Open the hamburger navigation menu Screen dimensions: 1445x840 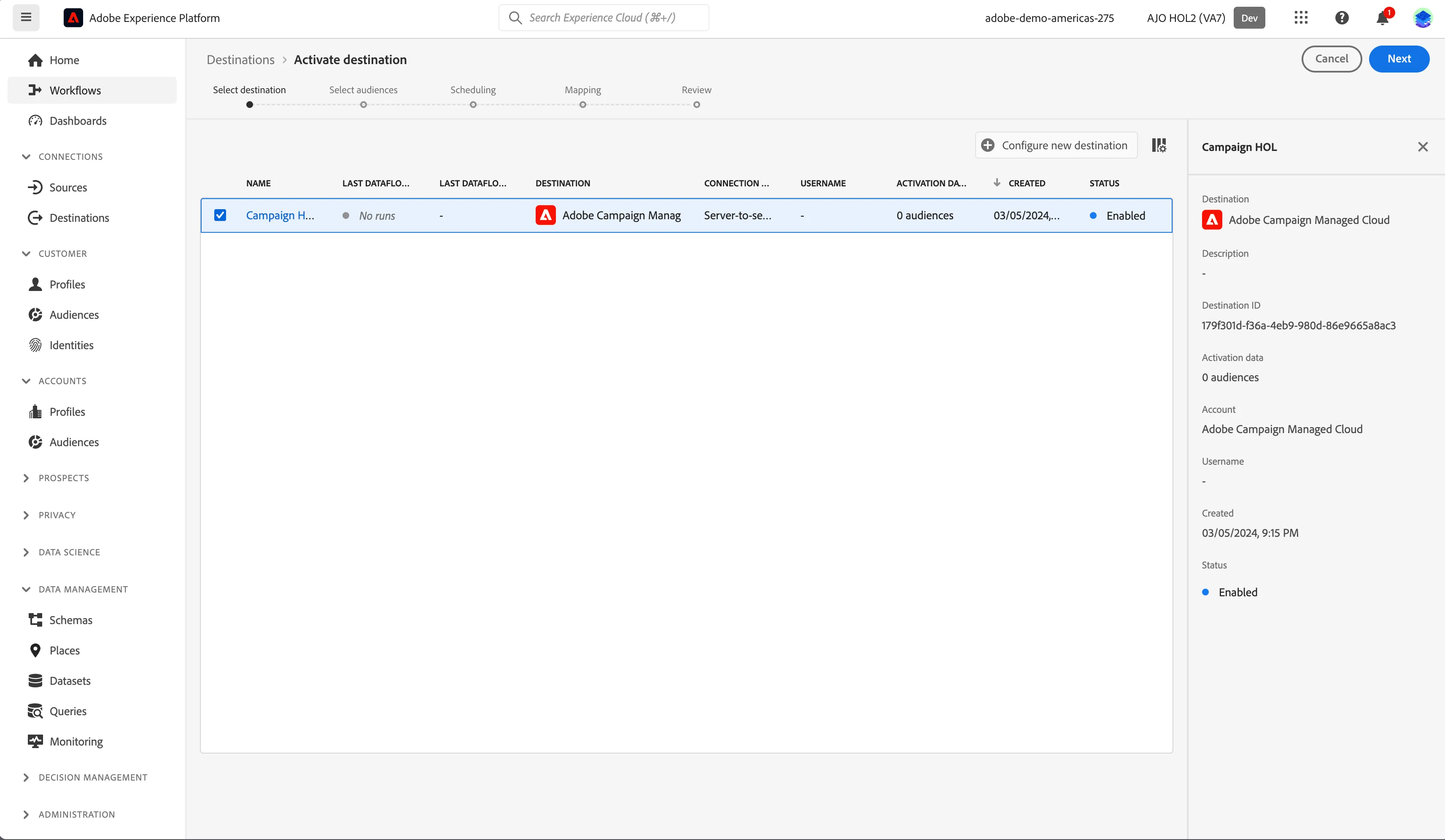click(26, 17)
